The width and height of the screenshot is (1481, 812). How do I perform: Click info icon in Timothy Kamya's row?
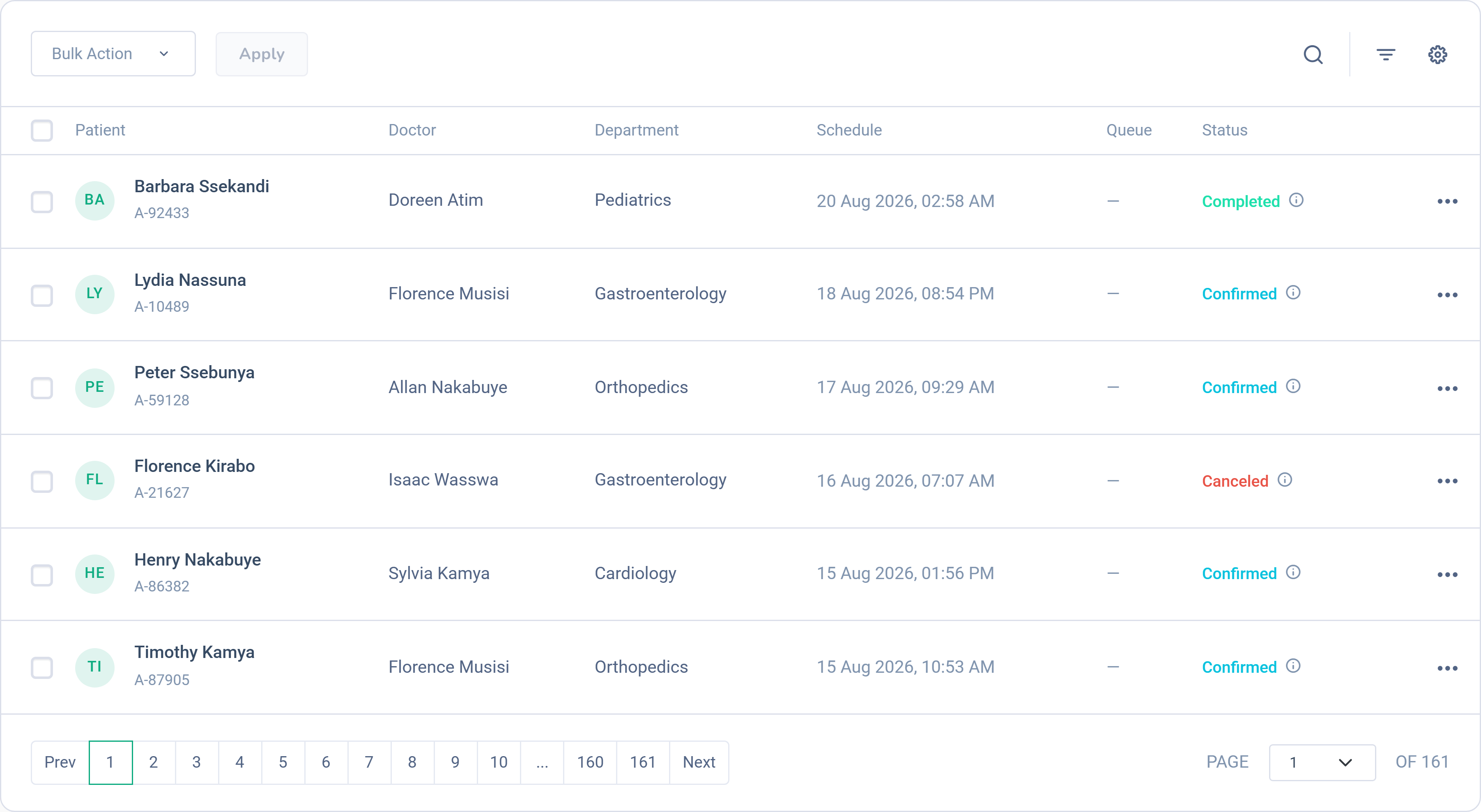pos(1293,666)
